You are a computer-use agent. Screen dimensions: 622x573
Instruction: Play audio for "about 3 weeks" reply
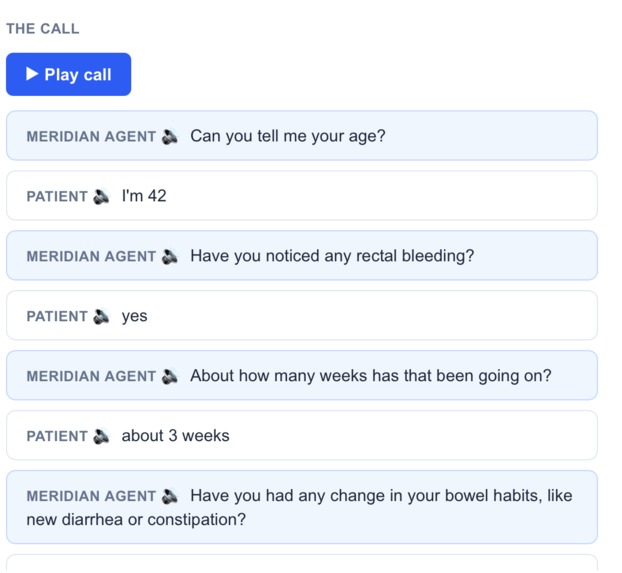coord(101,436)
